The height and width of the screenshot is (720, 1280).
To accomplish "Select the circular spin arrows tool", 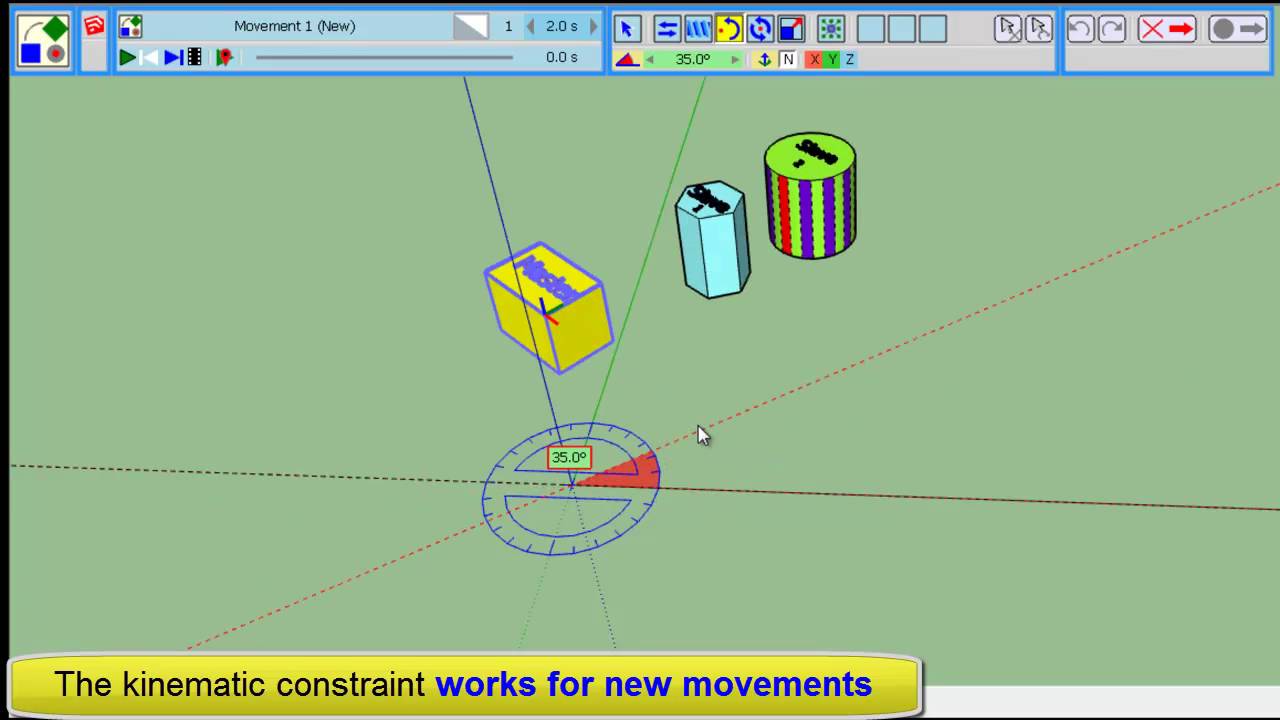I will [x=760, y=28].
